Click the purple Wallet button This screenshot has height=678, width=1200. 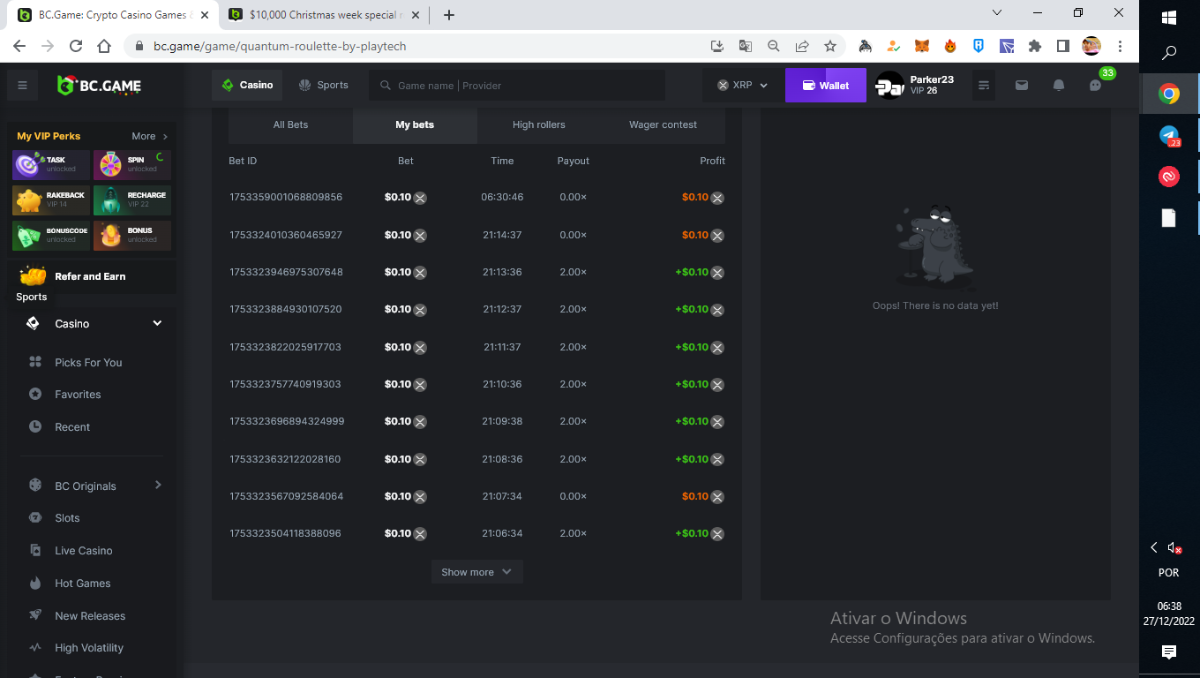coord(825,86)
